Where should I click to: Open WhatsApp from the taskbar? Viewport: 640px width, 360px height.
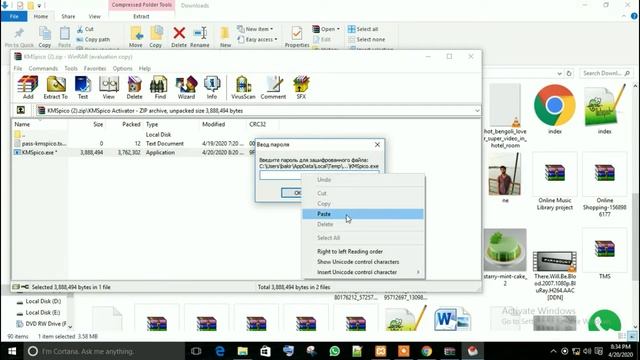tap(335, 351)
